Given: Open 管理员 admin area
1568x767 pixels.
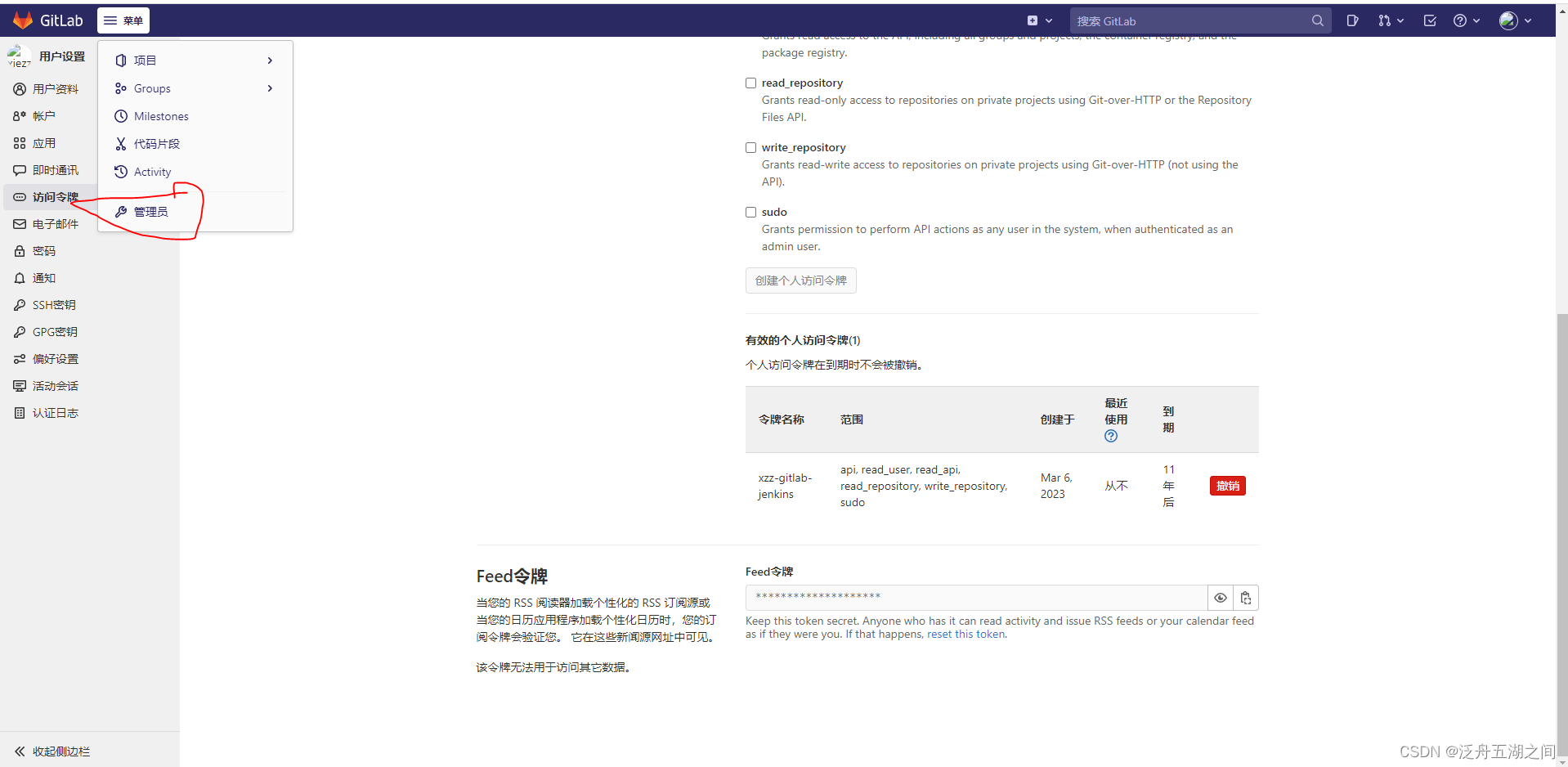Looking at the screenshot, I should click(x=195, y=212).
